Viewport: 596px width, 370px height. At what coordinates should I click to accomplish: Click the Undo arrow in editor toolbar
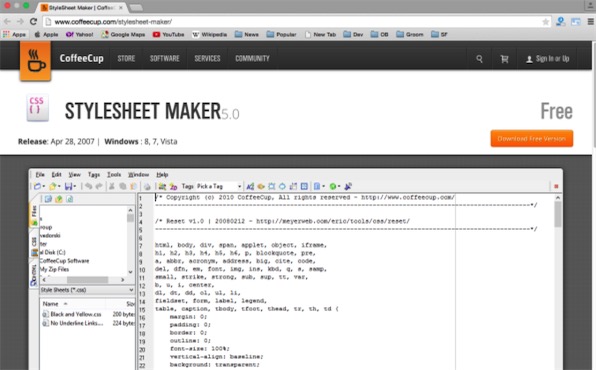88,186
